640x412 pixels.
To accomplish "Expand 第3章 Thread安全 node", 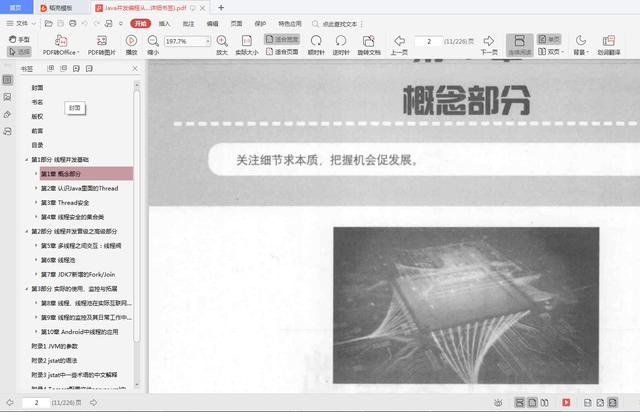I will click(36, 203).
